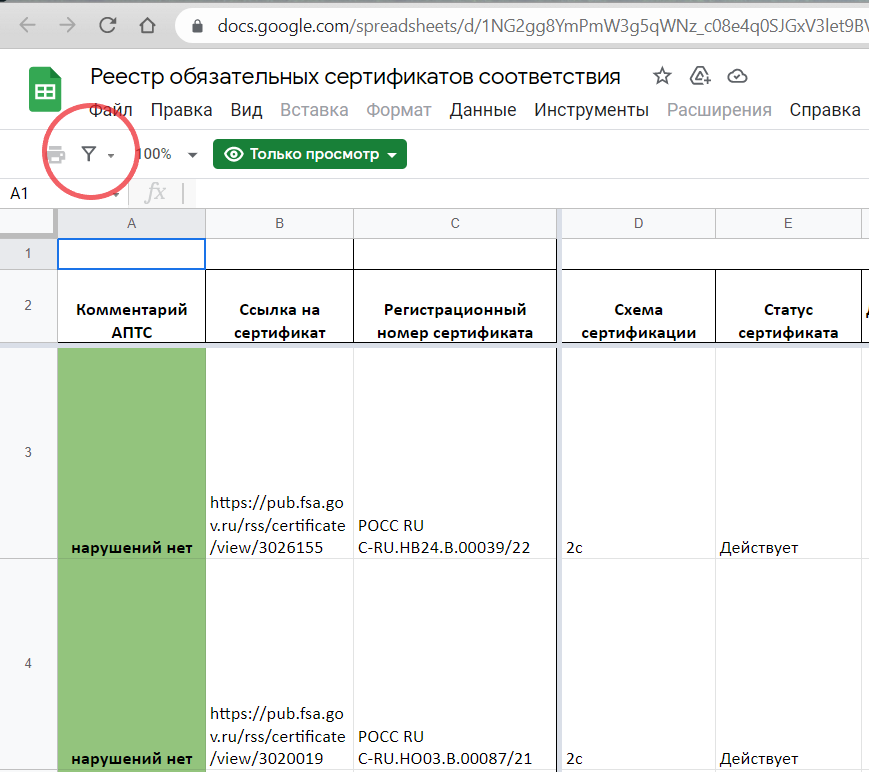Click the A1 name box

click(x=64, y=193)
